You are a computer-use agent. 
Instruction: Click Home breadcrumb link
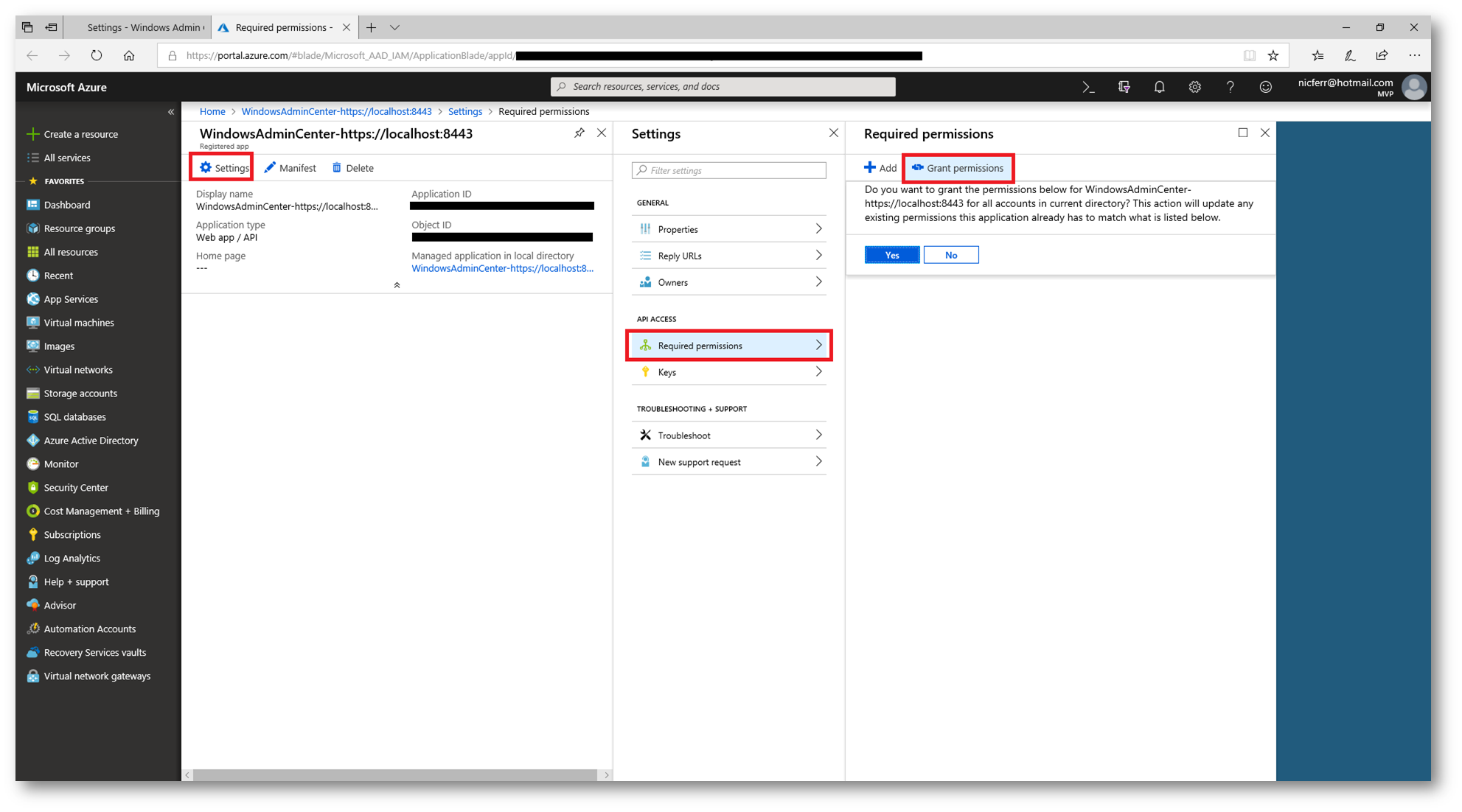(x=212, y=111)
